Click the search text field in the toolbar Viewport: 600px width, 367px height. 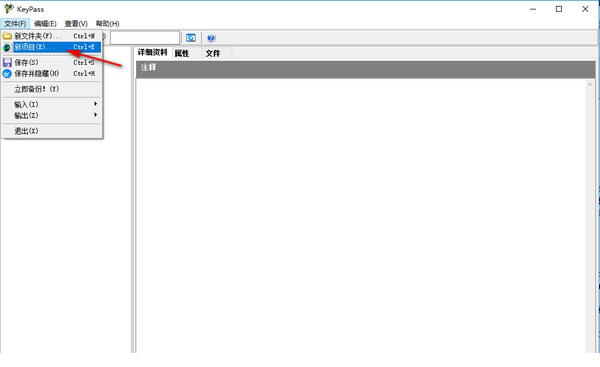tap(145, 38)
